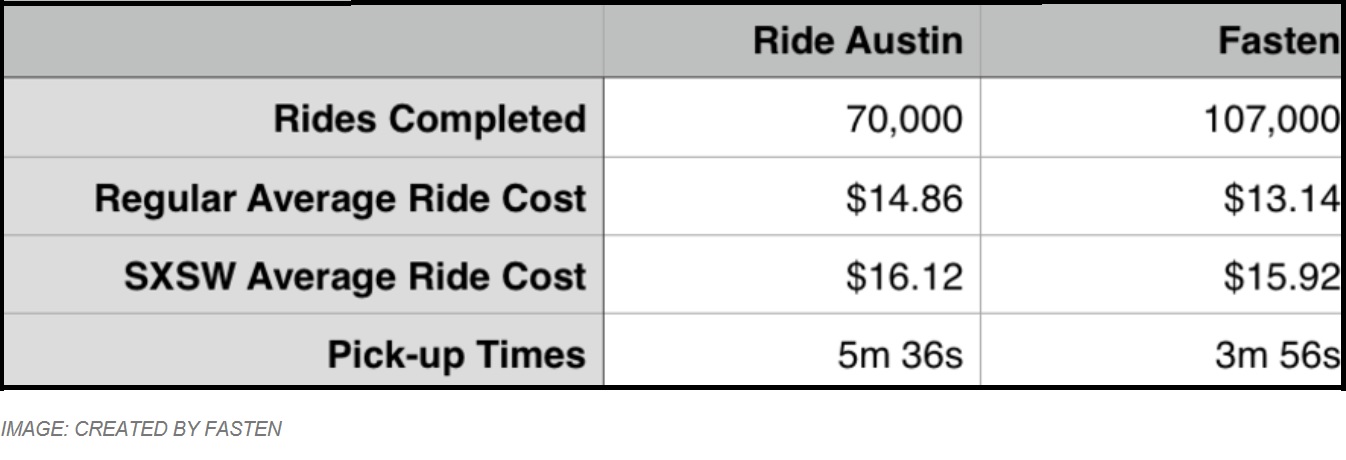Select the Regular Average Ride Cost label
1346x460 pixels.
tap(340, 198)
